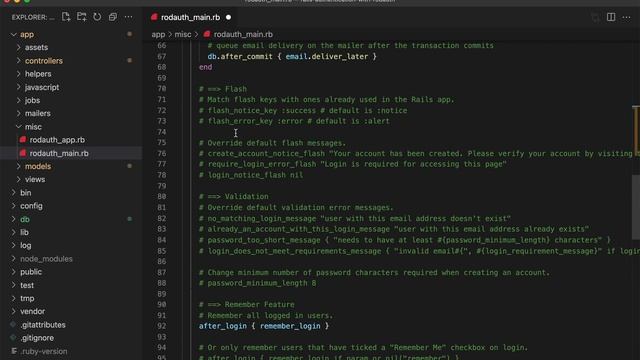
Task: Select rodauth_main.rb in the file tree
Action: pyautogui.click(x=59, y=153)
